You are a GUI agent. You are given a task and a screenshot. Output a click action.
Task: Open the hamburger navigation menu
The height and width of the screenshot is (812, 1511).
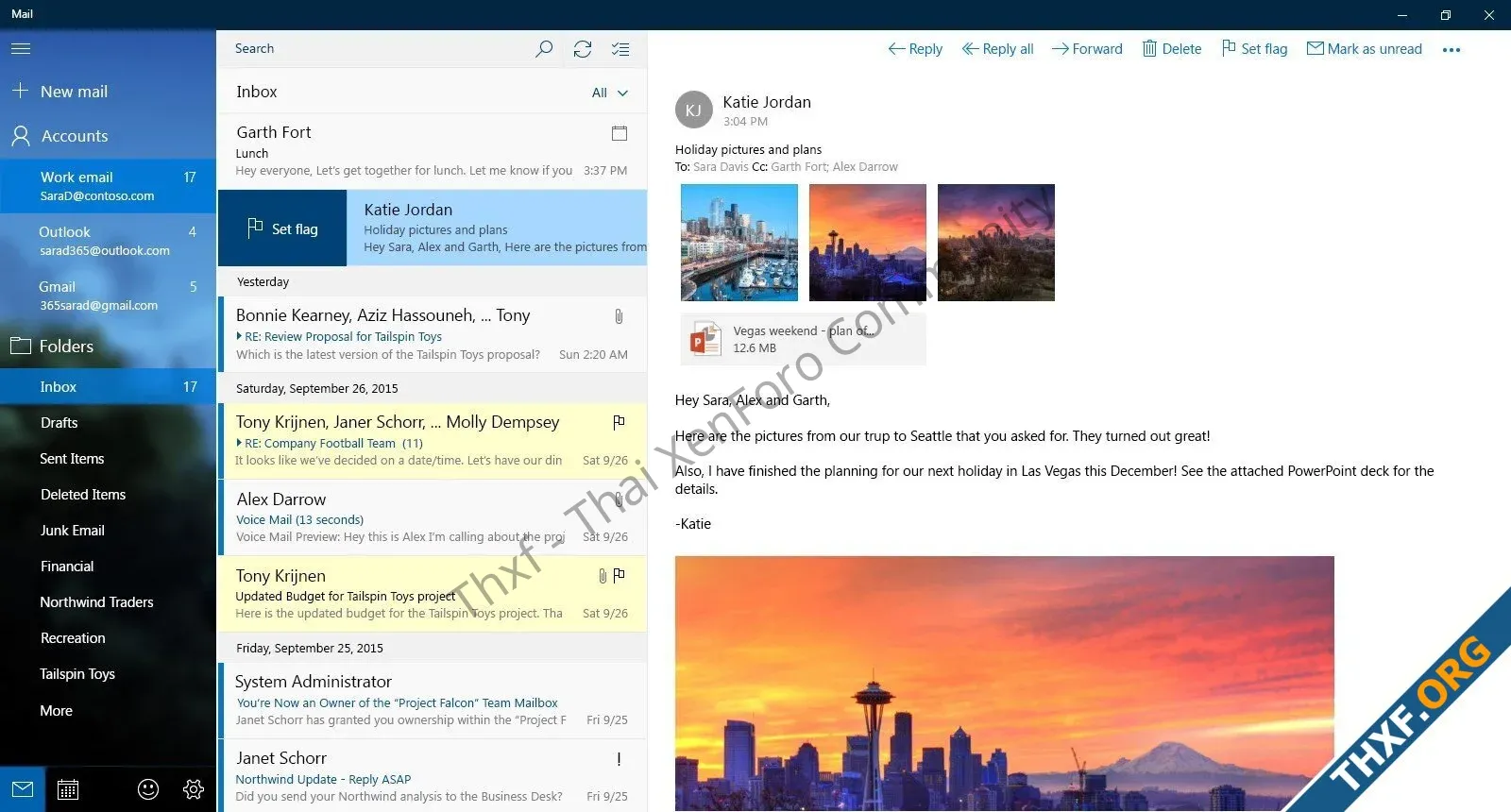tap(21, 48)
